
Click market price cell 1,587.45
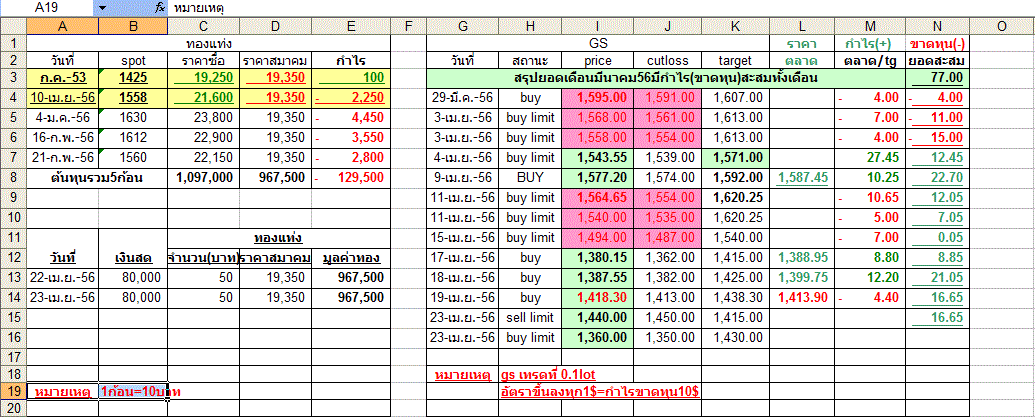(x=802, y=177)
